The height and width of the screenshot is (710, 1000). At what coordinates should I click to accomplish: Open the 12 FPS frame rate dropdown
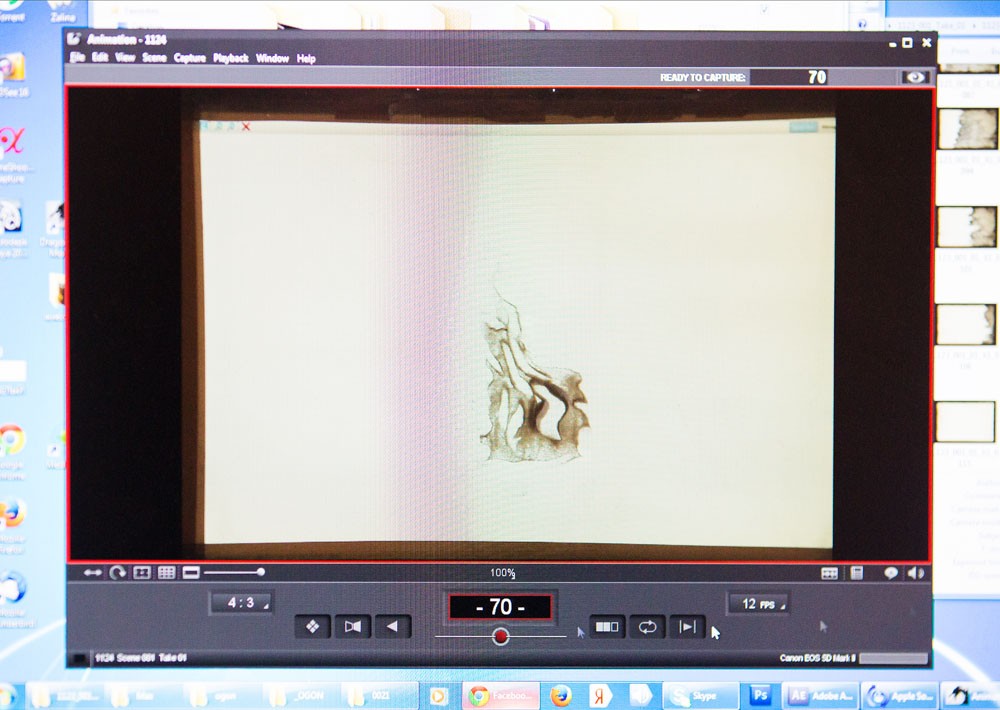[x=757, y=603]
